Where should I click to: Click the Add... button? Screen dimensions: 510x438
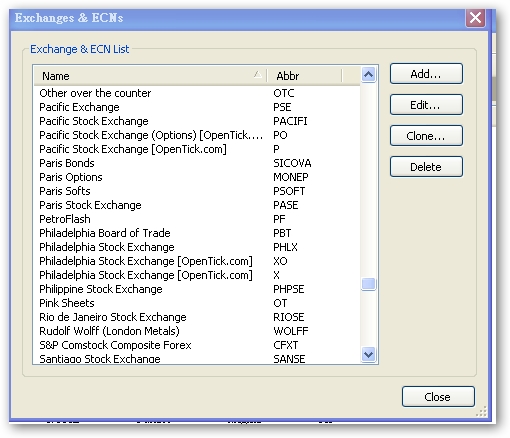[x=426, y=74]
